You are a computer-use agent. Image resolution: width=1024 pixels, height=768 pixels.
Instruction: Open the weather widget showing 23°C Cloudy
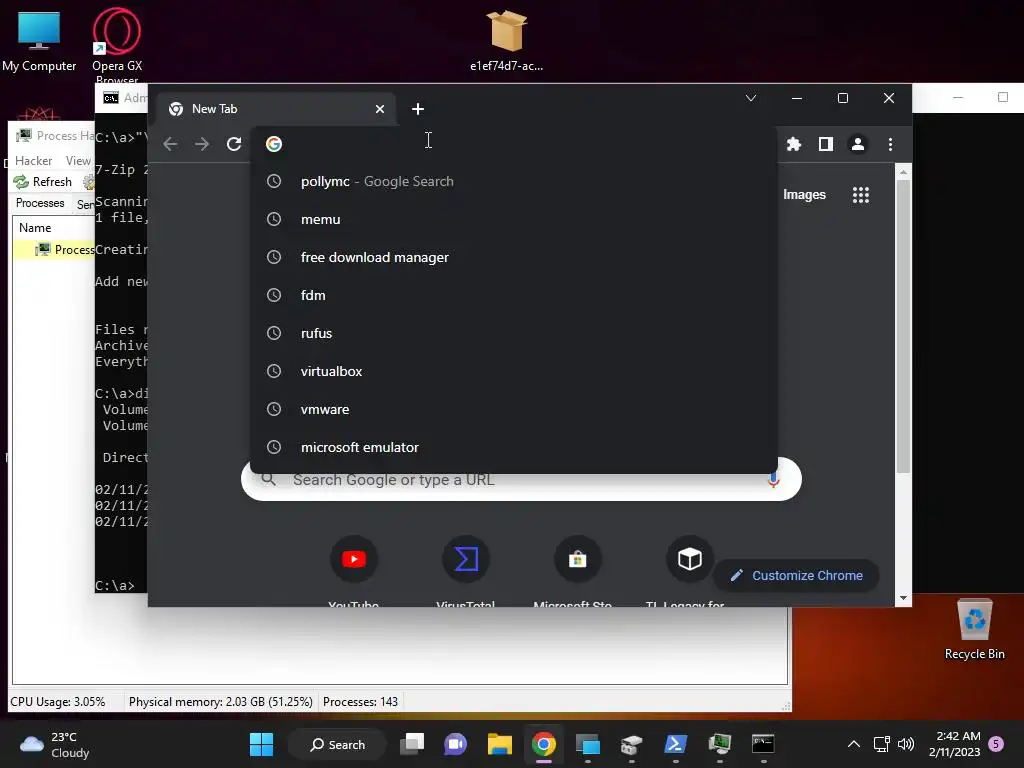(54, 744)
